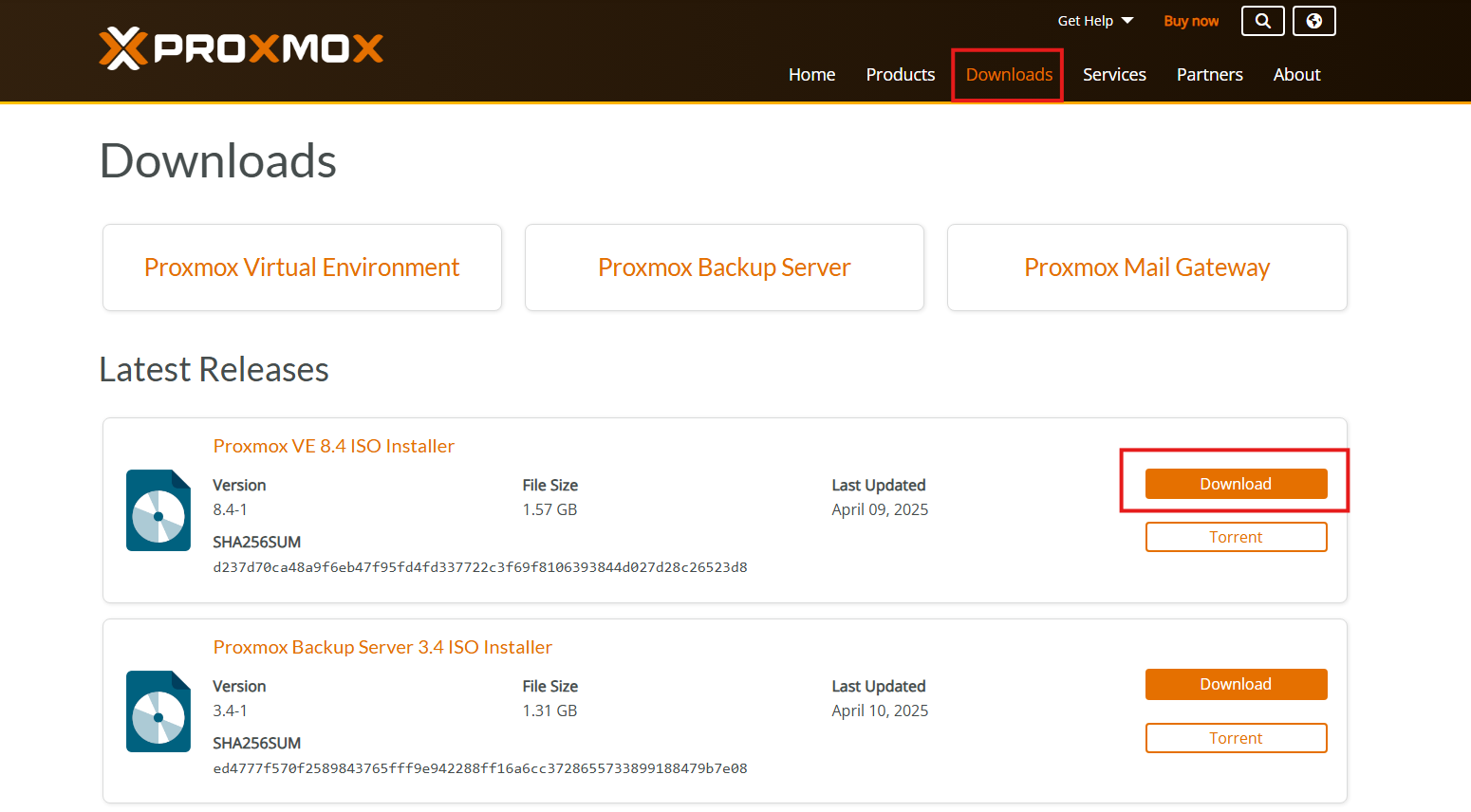Open the Home menu item
The image size is (1471, 812).
811,75
